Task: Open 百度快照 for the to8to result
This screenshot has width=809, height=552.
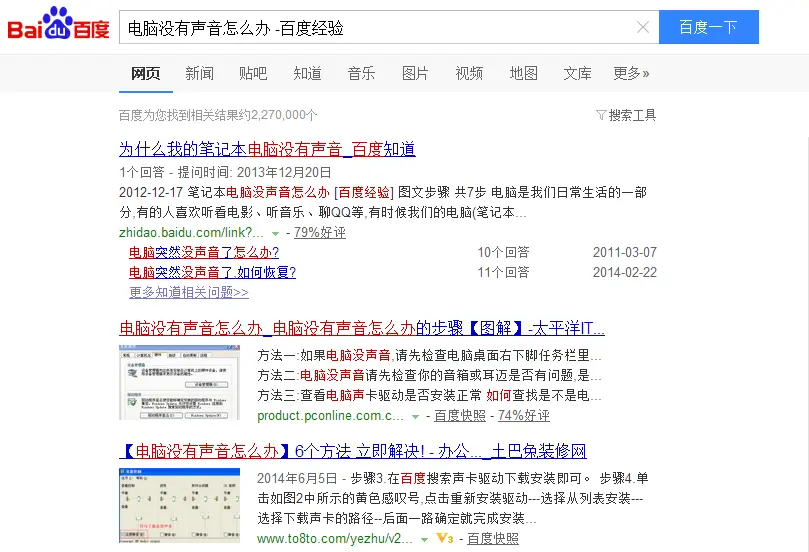Action: point(493,539)
